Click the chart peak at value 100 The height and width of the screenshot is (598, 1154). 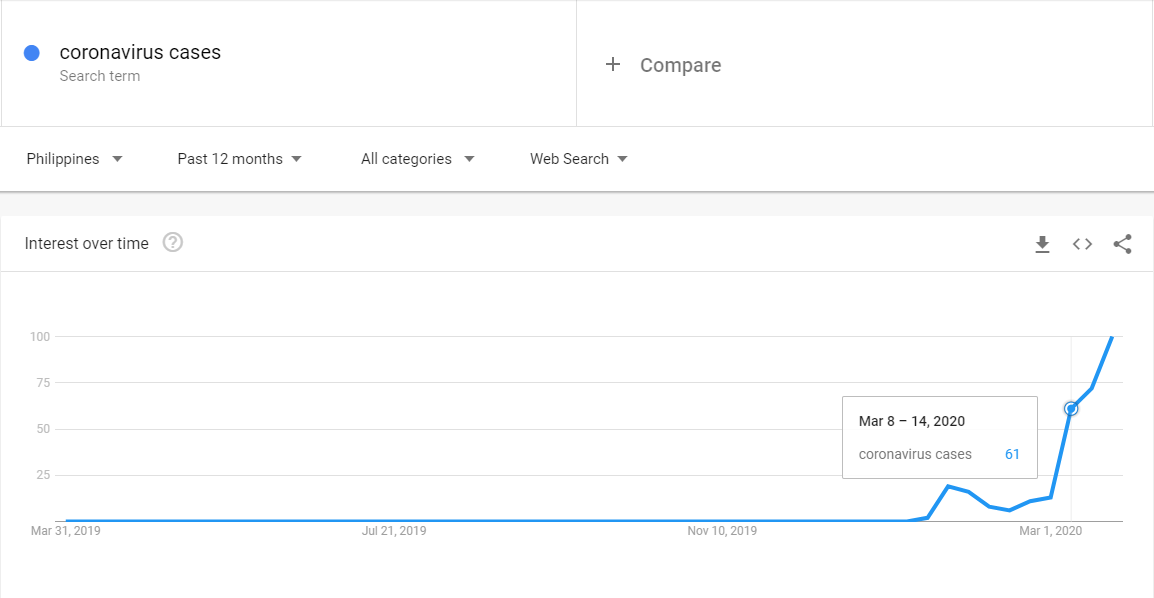click(x=1112, y=337)
